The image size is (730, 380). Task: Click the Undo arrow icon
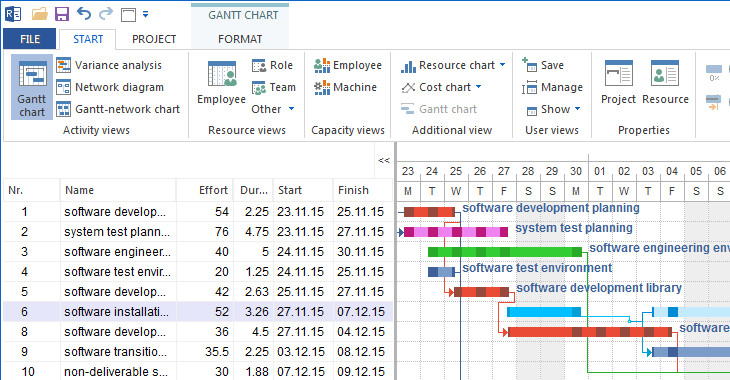pyautogui.click(x=84, y=14)
